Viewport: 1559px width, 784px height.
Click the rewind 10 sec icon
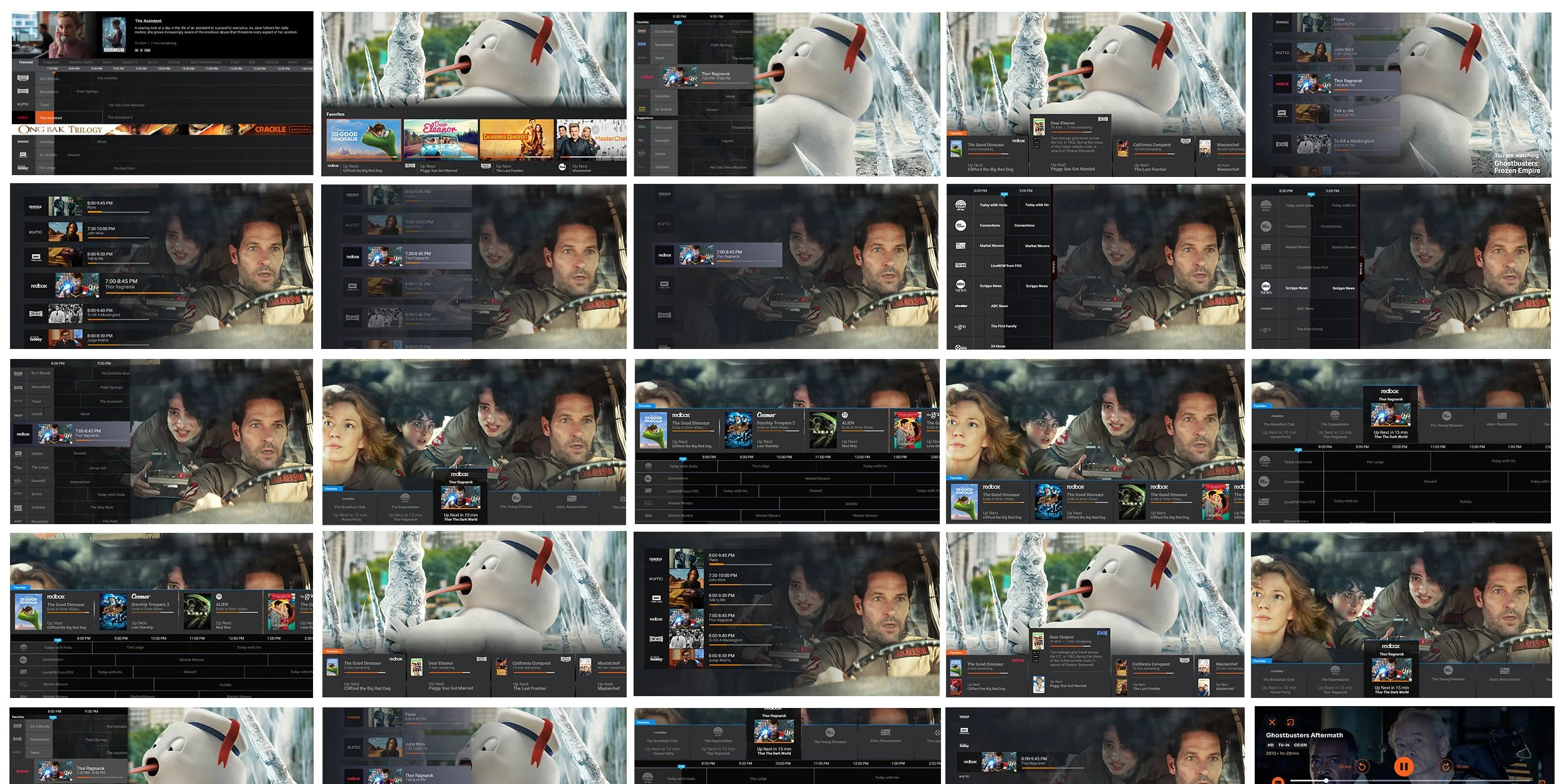1362,767
